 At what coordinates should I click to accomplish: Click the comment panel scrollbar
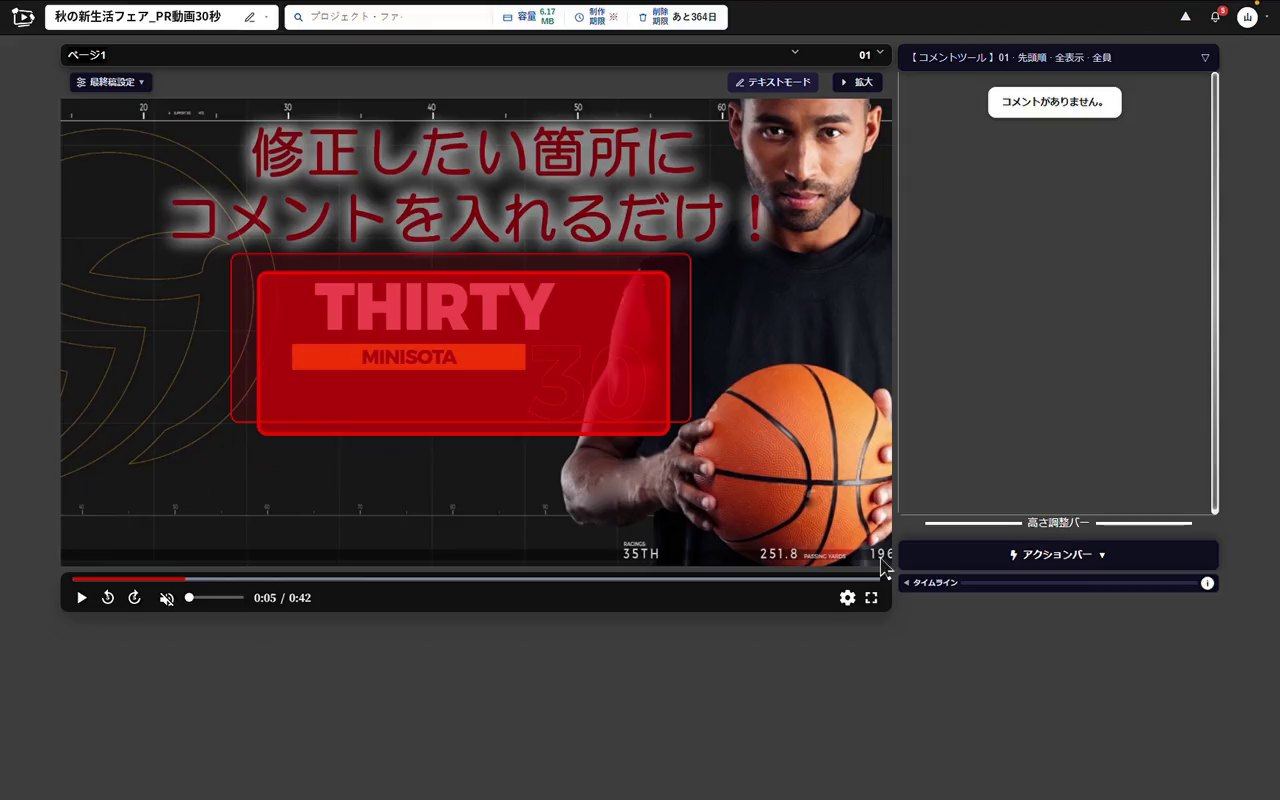(x=1215, y=293)
